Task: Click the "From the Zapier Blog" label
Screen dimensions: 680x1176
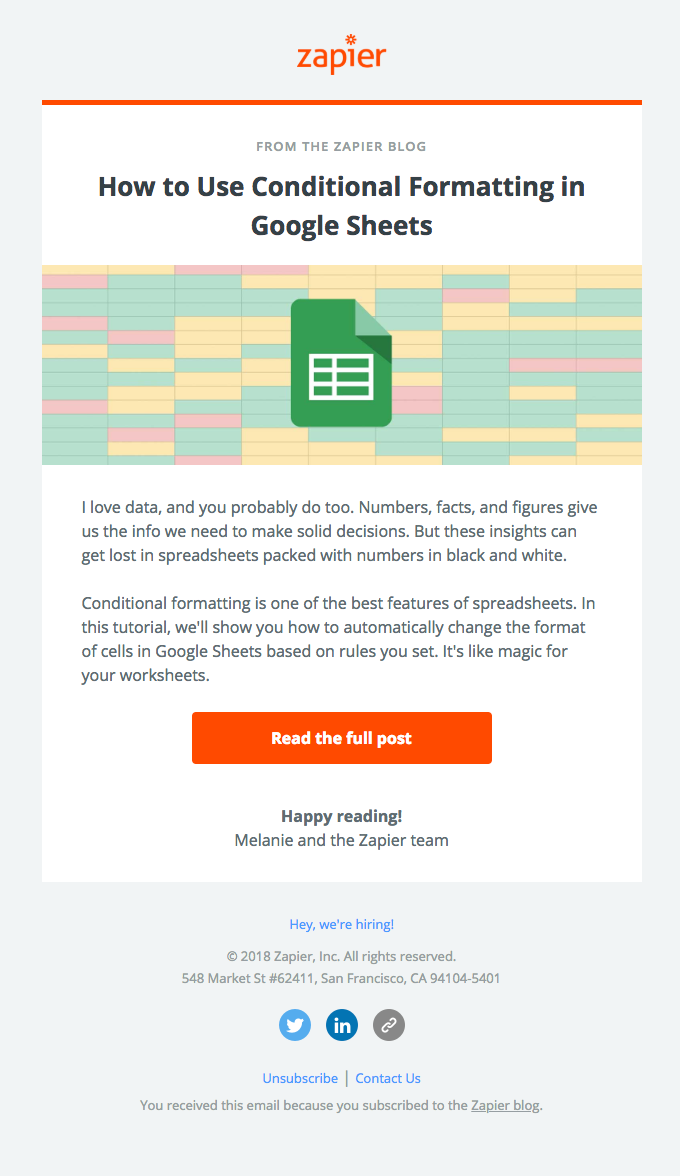Action: coord(341,147)
